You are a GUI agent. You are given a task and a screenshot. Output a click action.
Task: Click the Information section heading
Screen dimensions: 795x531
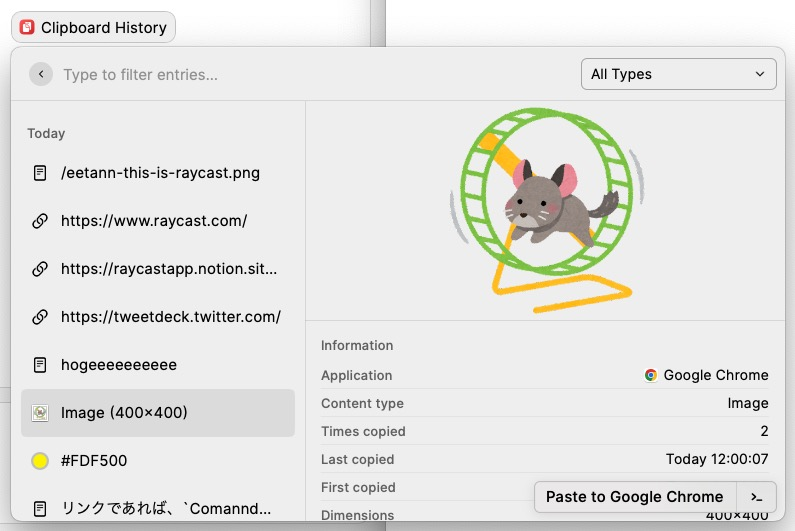(357, 345)
